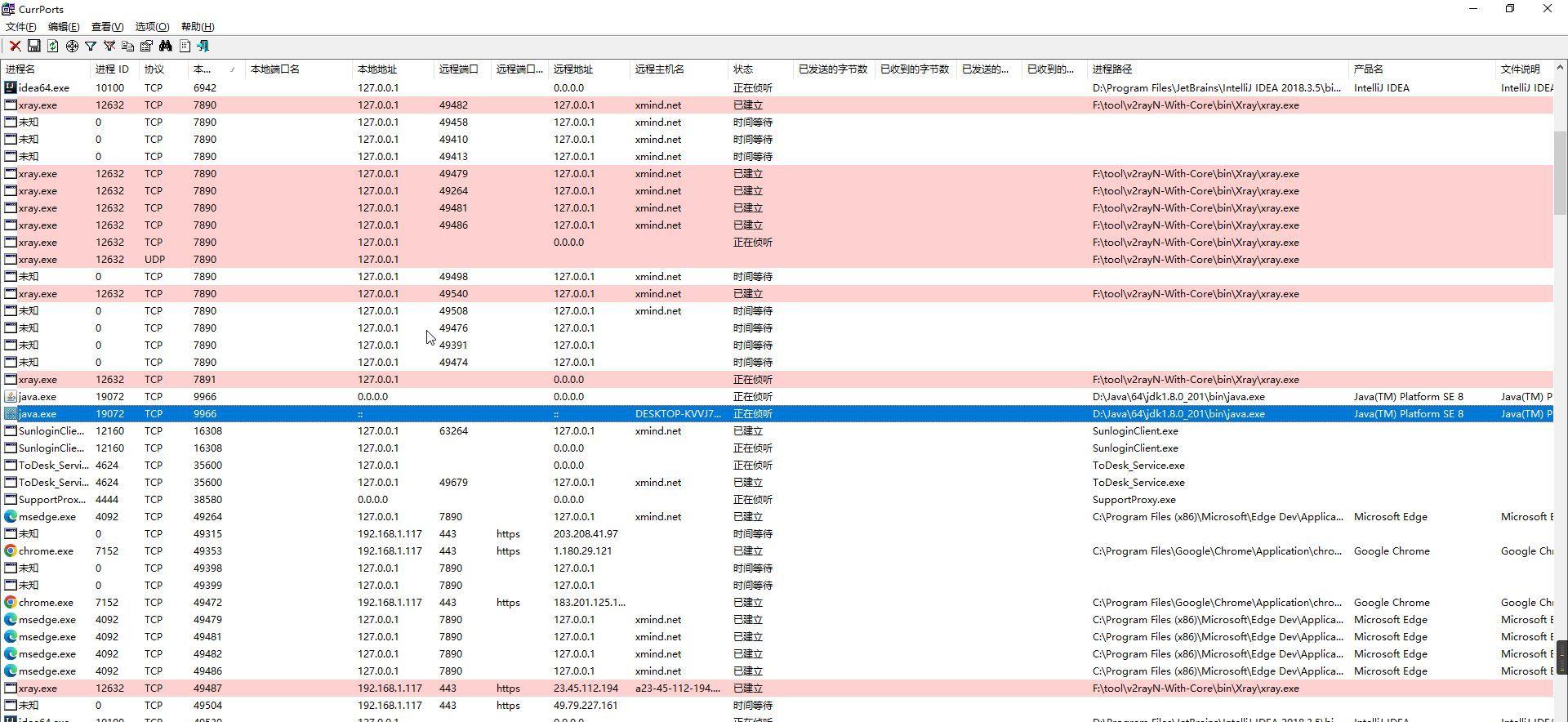Sort by the 远程端口 column header
The width and height of the screenshot is (1568, 722).
461,69
